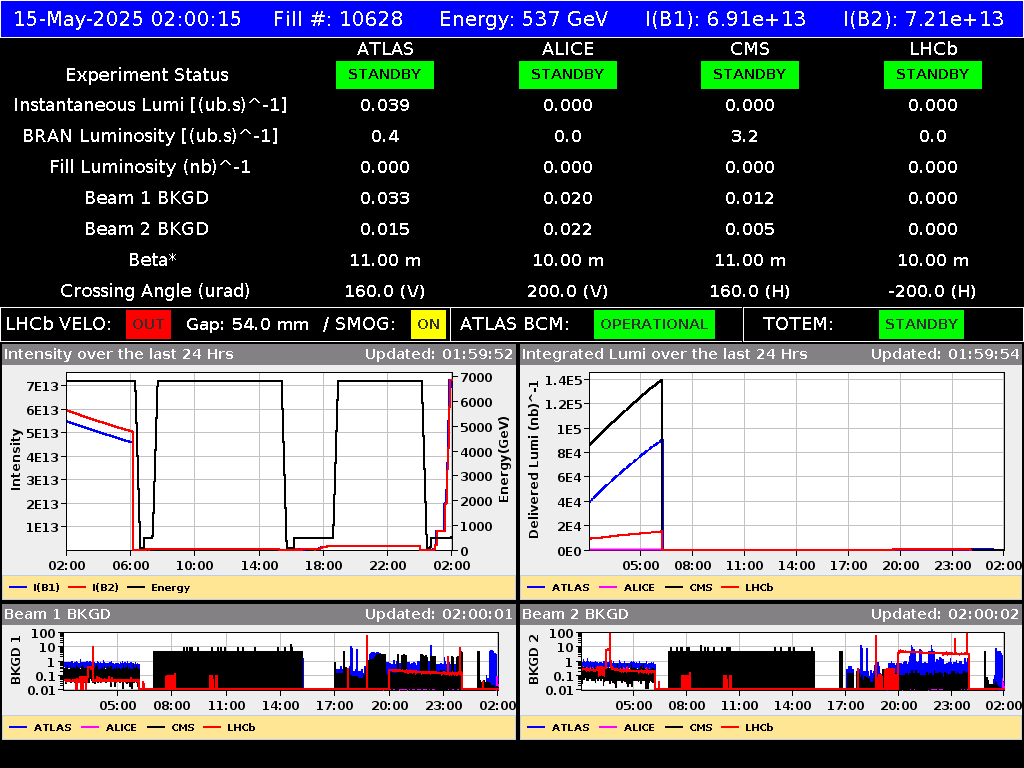Click the 'Fill Luminosity (nb)^-1' row label
The image size is (1024, 768).
pyautogui.click(x=150, y=167)
